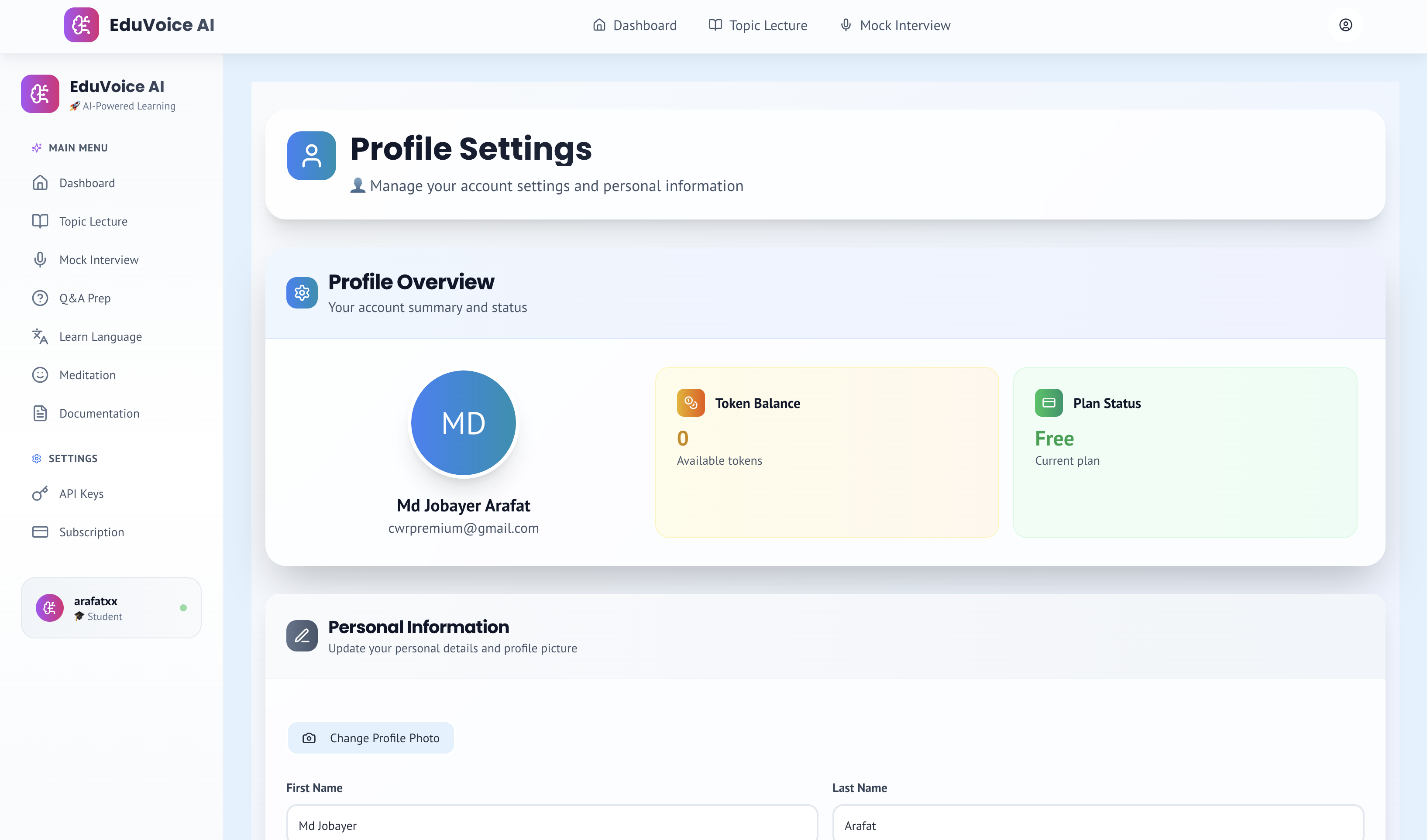This screenshot has height=840, width=1427.
Task: Click the user account icon in top bar
Action: point(1345,25)
